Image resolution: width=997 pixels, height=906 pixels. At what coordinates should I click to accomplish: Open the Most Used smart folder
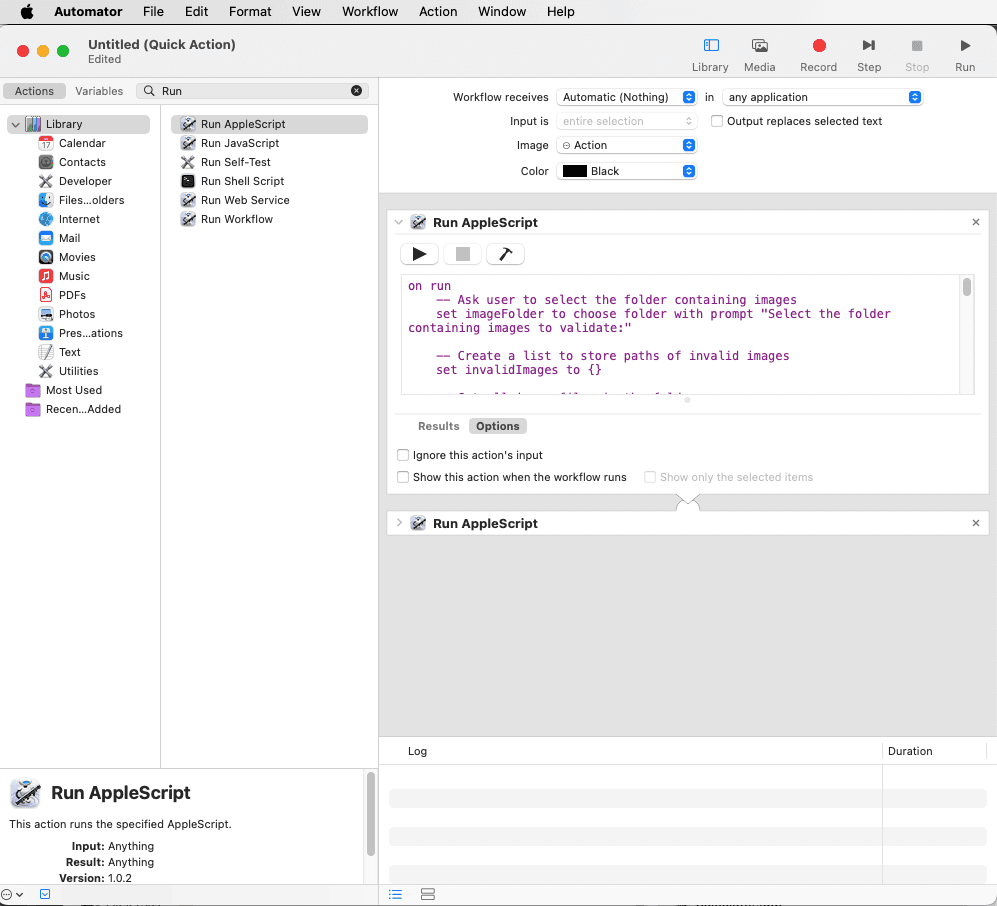74,390
